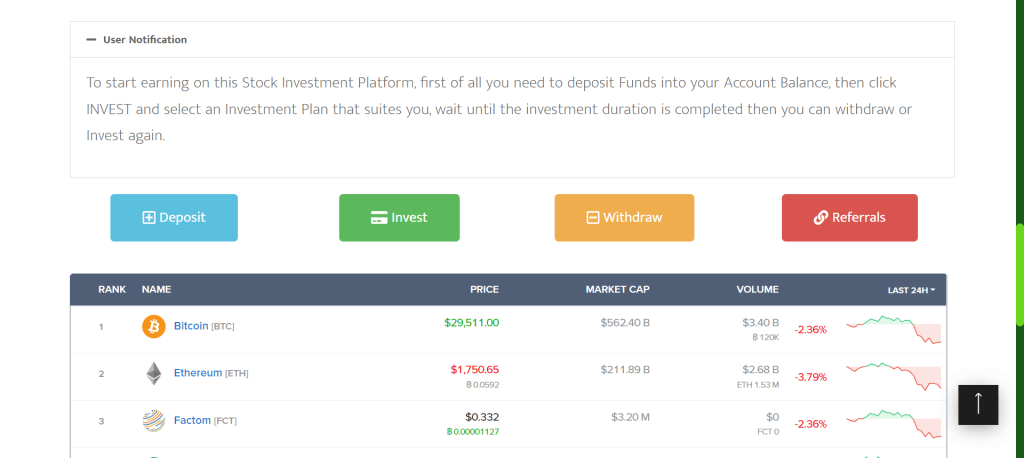This screenshot has height=458, width=1024.
Task: Click the Bitcoin coin logo icon
Action: (x=154, y=326)
